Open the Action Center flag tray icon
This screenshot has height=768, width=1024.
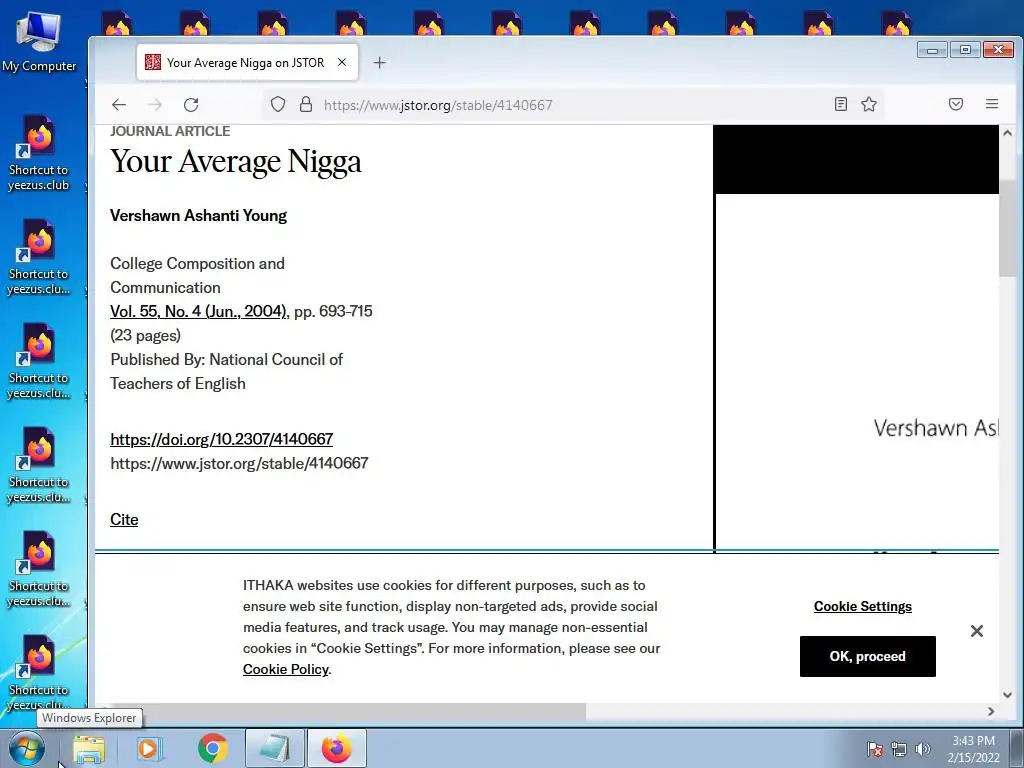[875, 749]
